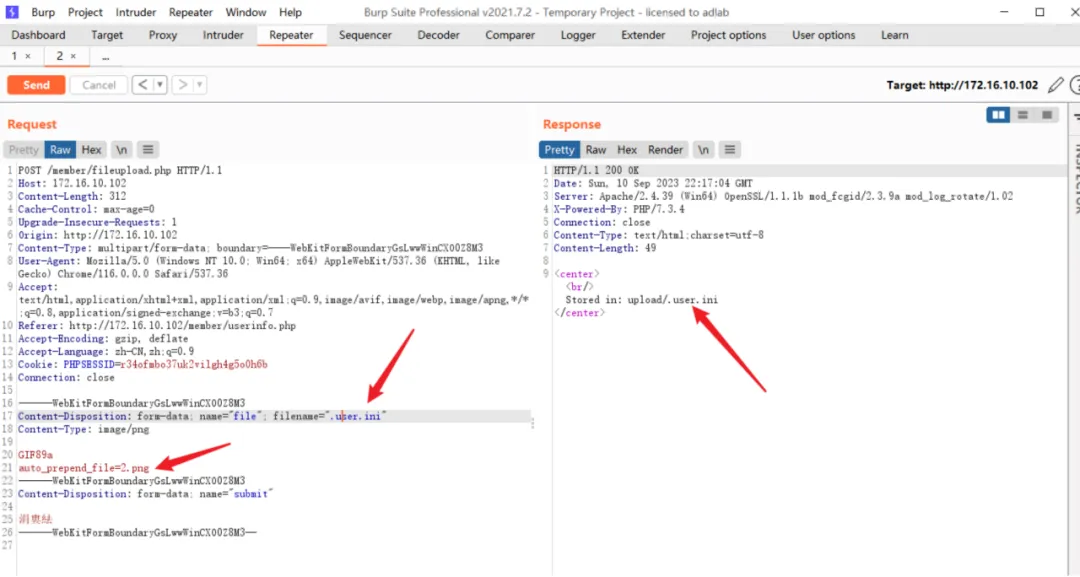Close Repeater request tab 2

click(x=74, y=56)
